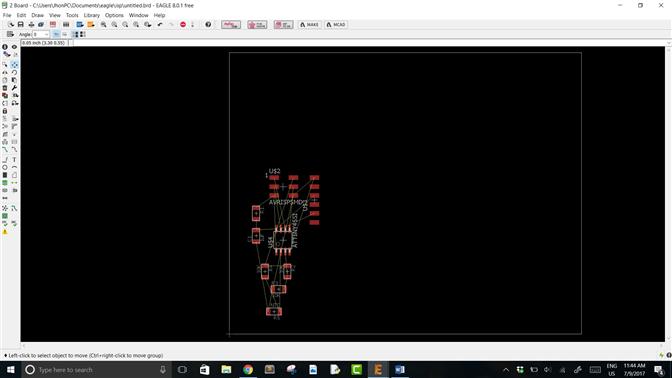Screen dimensions: 672x378
Task: Open the Options menu
Action: click(x=114, y=15)
